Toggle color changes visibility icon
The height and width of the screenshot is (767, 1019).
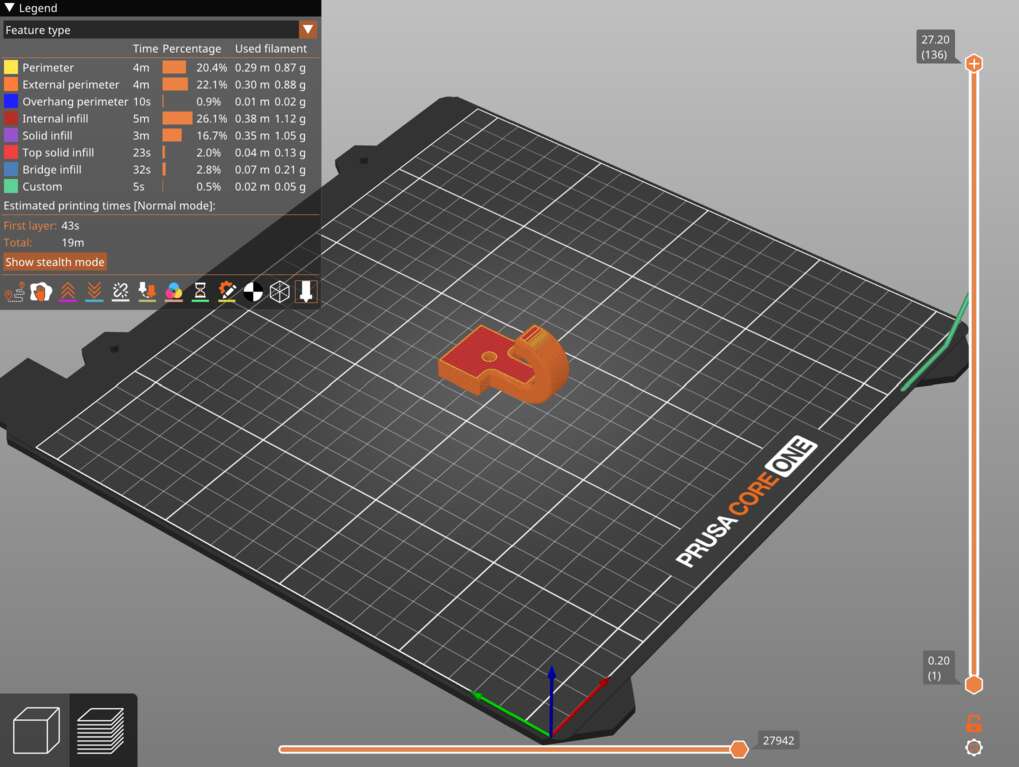[174, 292]
